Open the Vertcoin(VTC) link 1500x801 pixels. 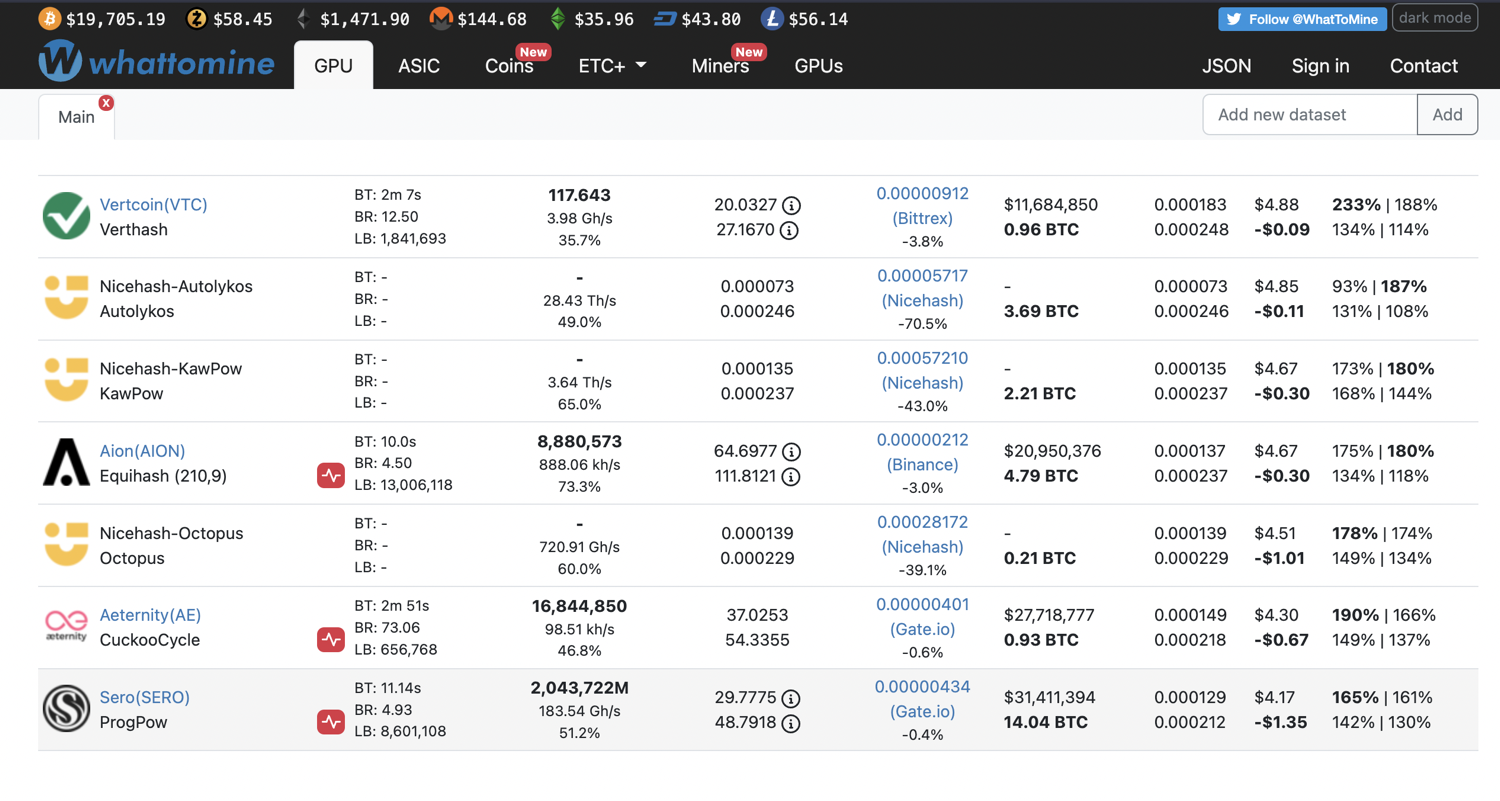point(154,205)
